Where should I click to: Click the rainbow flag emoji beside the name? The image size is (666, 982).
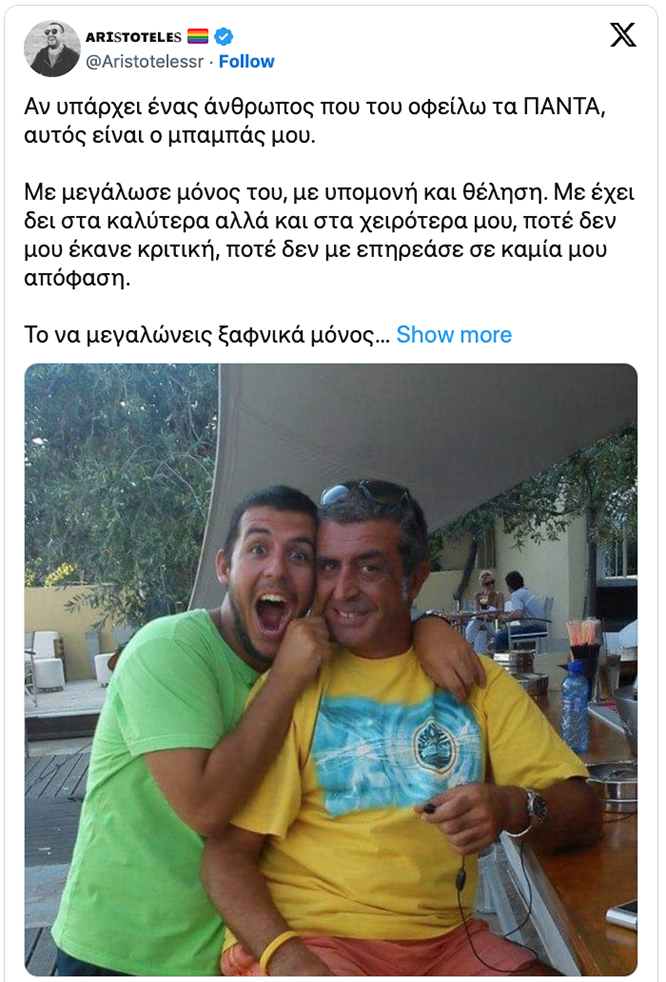(197, 36)
